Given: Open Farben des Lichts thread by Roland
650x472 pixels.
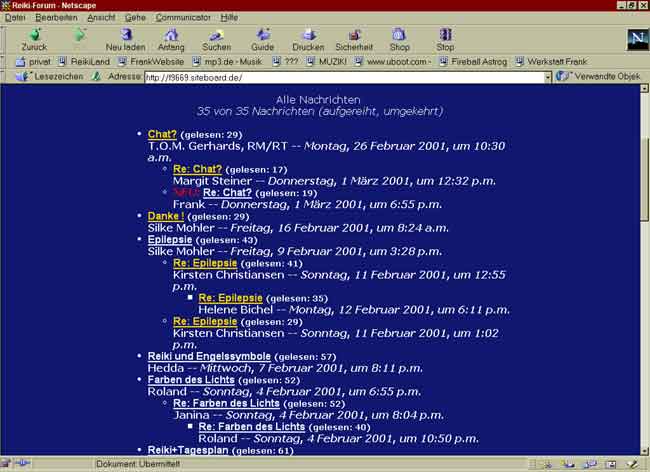Looking at the screenshot, I should point(191,380).
